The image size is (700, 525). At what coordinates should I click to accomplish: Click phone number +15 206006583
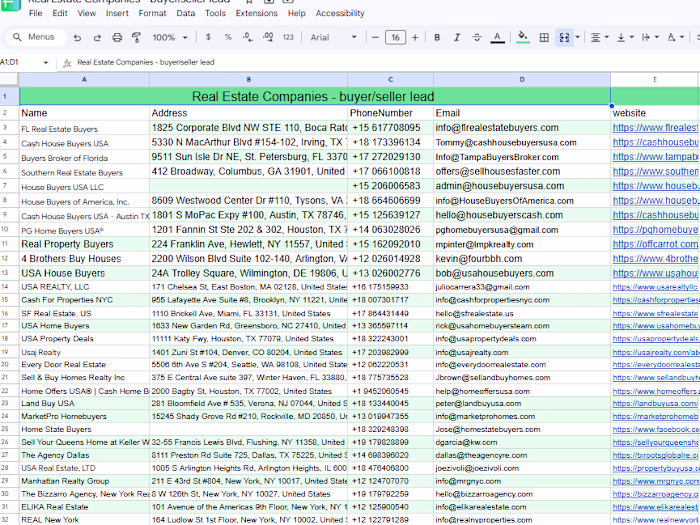386,186
